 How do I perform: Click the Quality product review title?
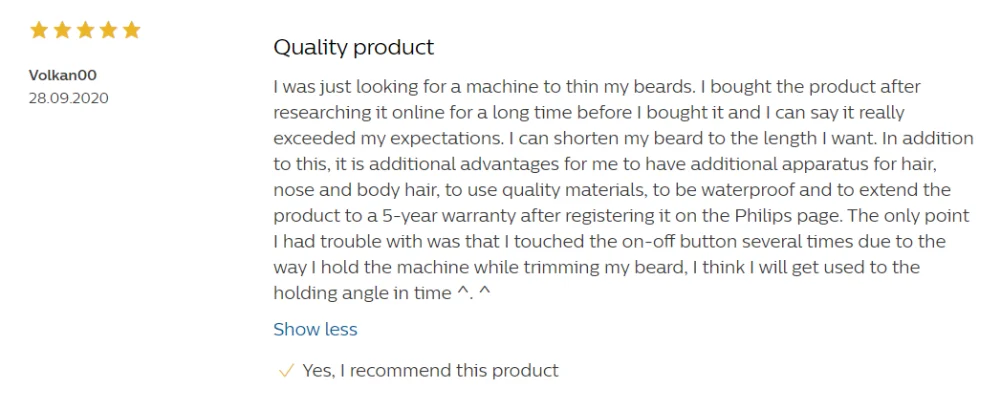353,47
